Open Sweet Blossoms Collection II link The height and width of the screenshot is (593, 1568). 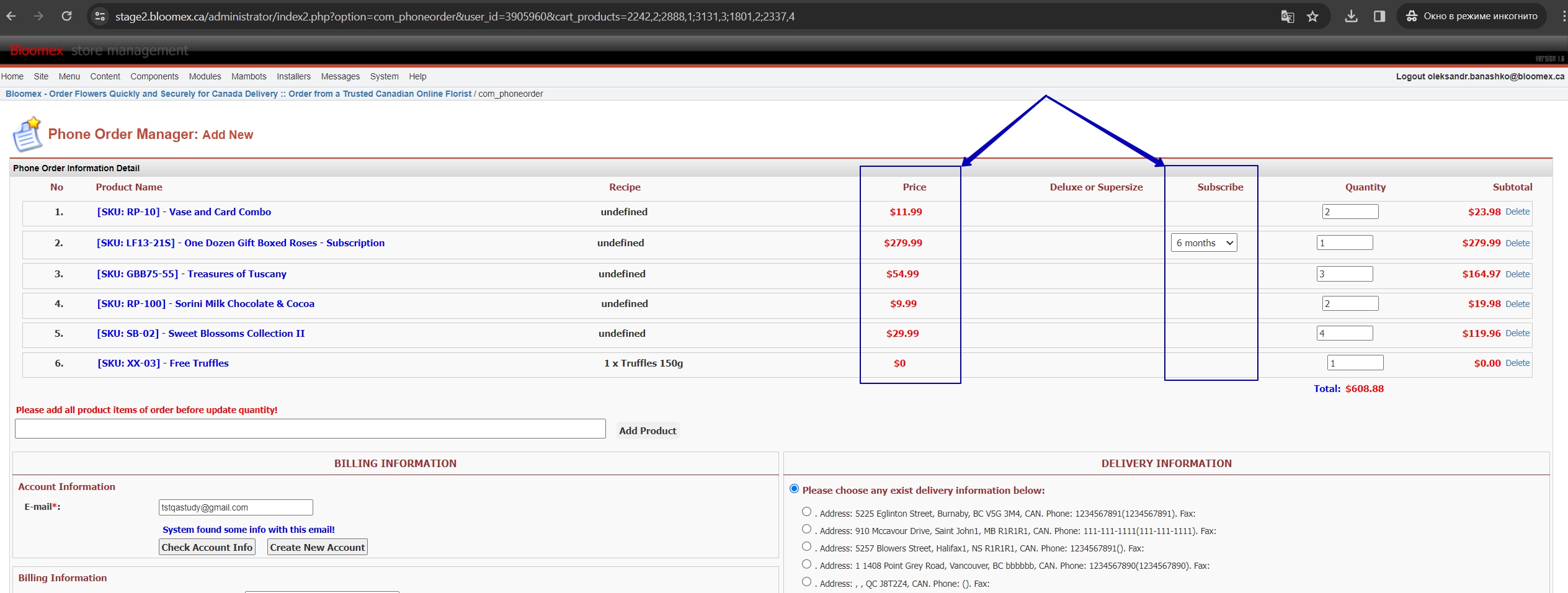tap(201, 334)
